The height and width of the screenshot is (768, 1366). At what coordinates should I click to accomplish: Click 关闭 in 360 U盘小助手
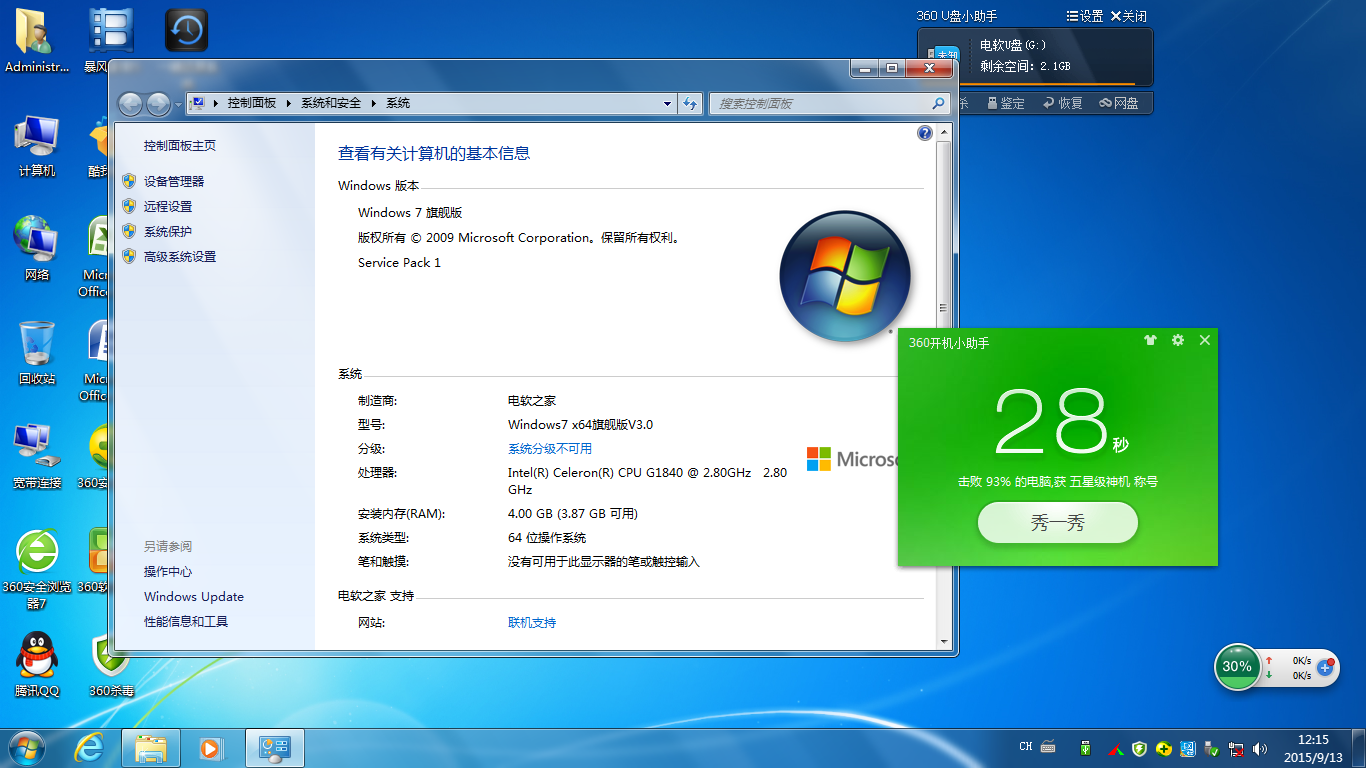1128,16
